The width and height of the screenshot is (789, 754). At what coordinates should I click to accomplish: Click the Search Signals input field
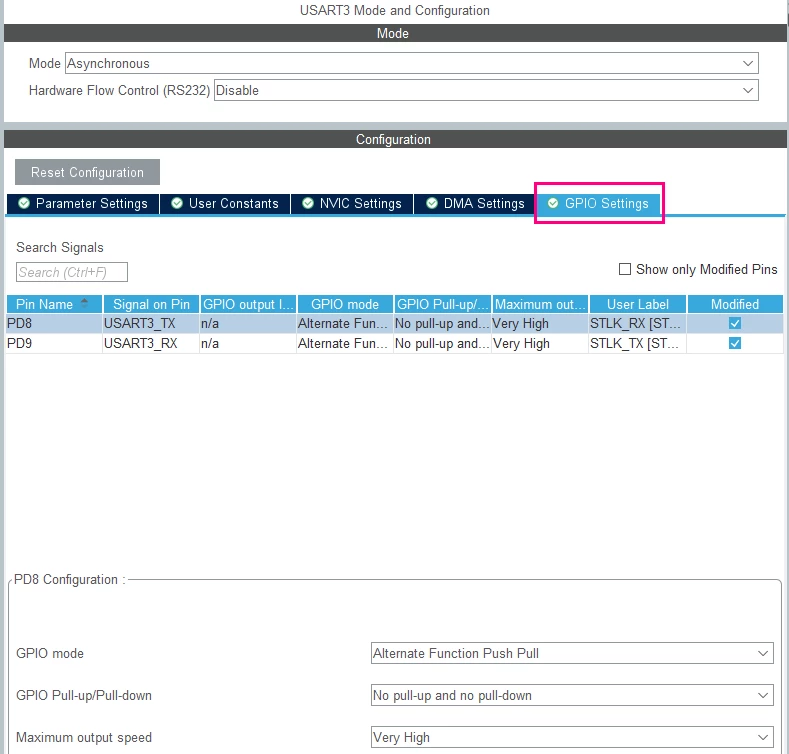click(72, 272)
